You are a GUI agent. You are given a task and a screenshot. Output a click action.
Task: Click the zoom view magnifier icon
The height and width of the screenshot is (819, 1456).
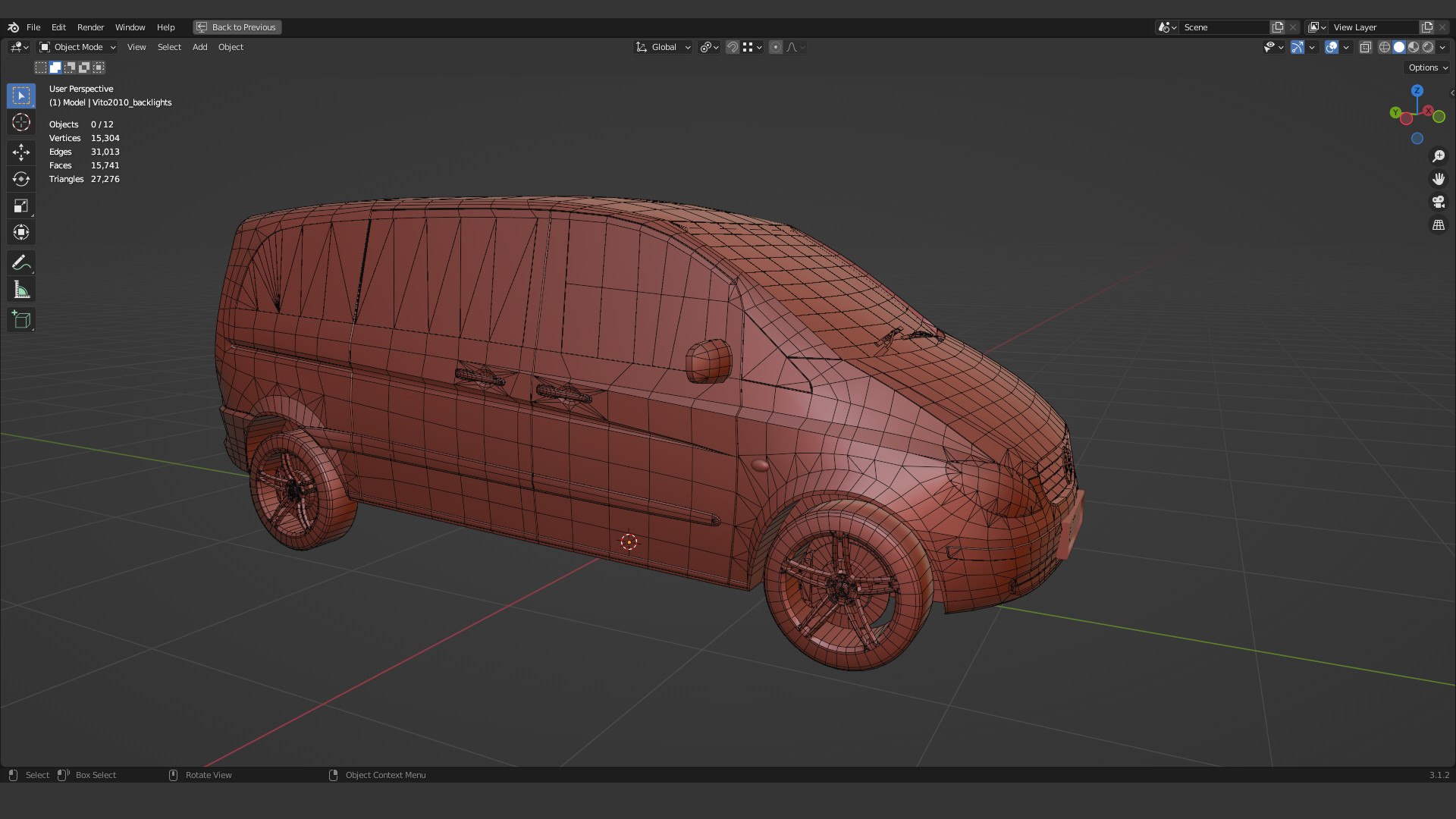coord(1438,156)
